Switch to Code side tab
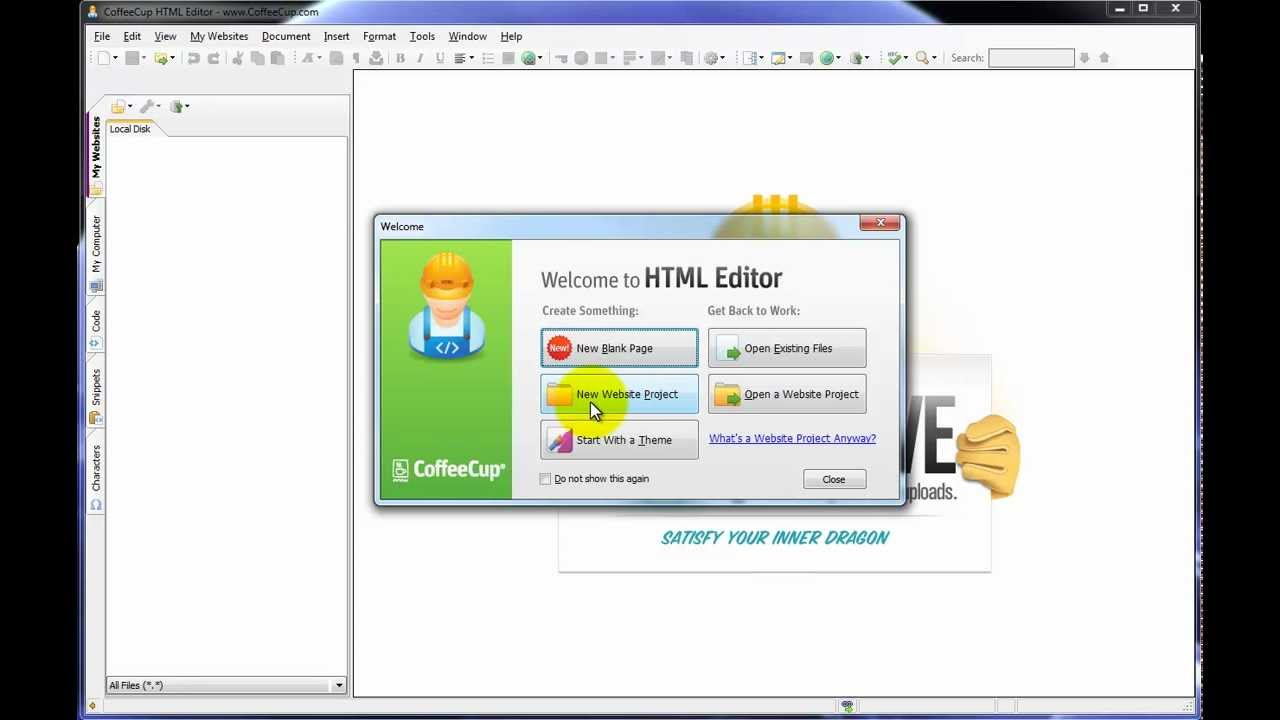1280x720 pixels. pos(96,329)
